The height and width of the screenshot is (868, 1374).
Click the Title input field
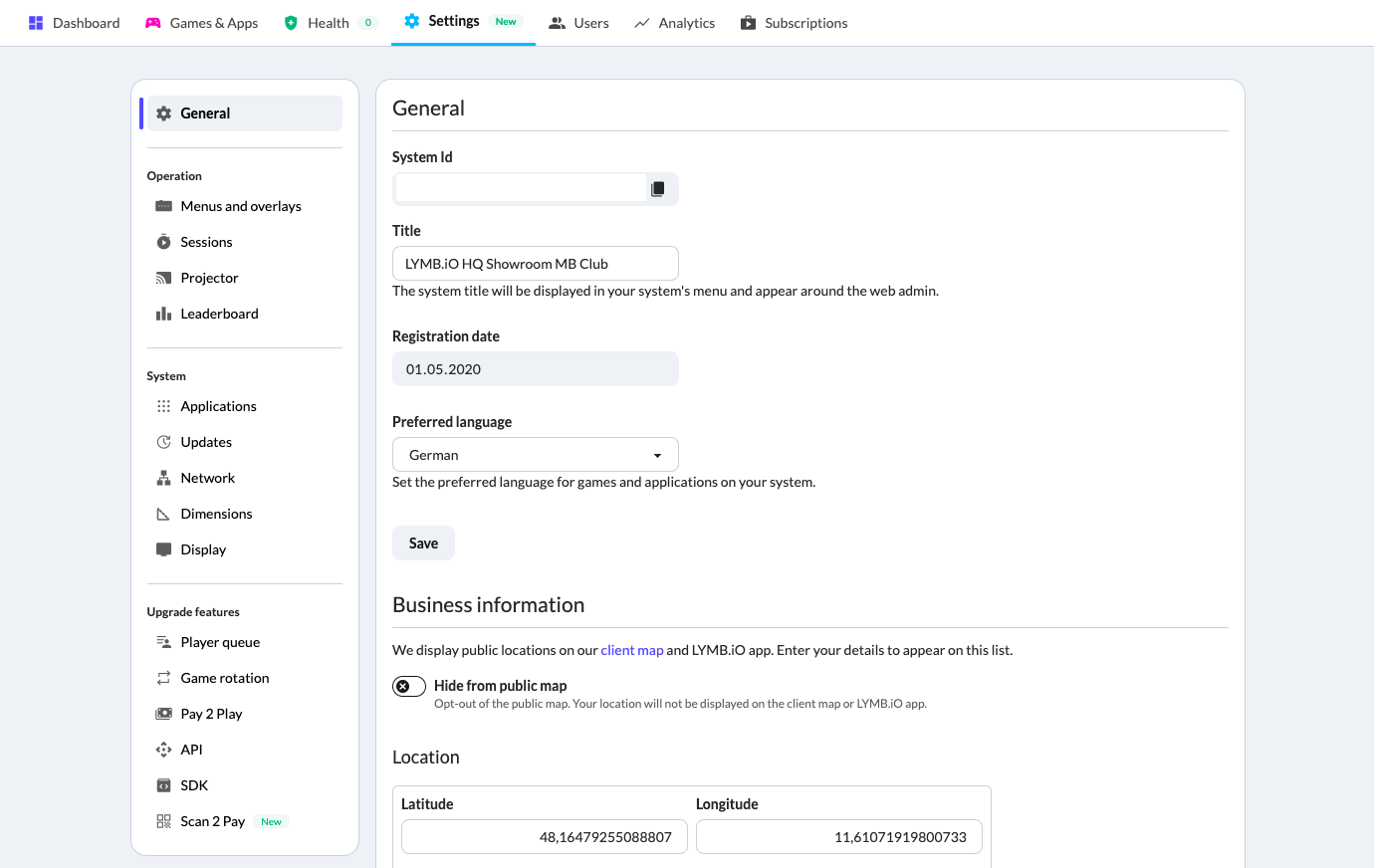click(535, 263)
